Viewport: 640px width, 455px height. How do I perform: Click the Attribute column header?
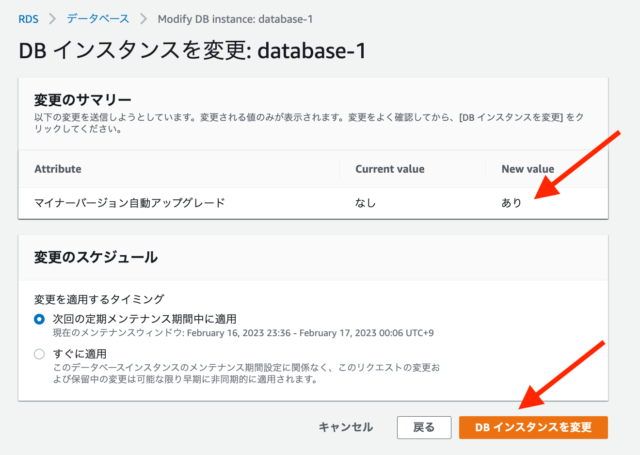click(58, 169)
